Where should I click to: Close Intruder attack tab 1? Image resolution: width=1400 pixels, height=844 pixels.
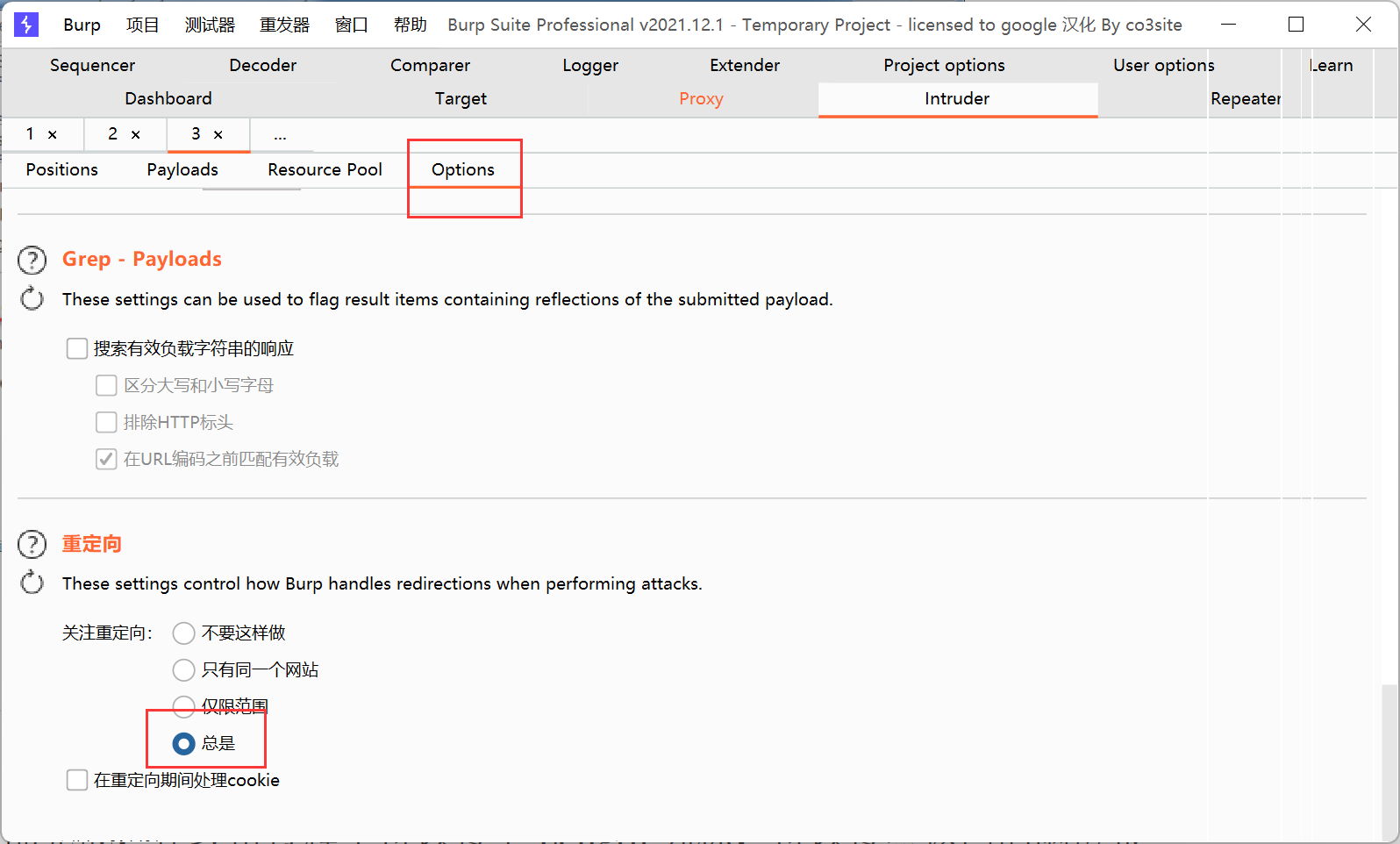[53, 134]
